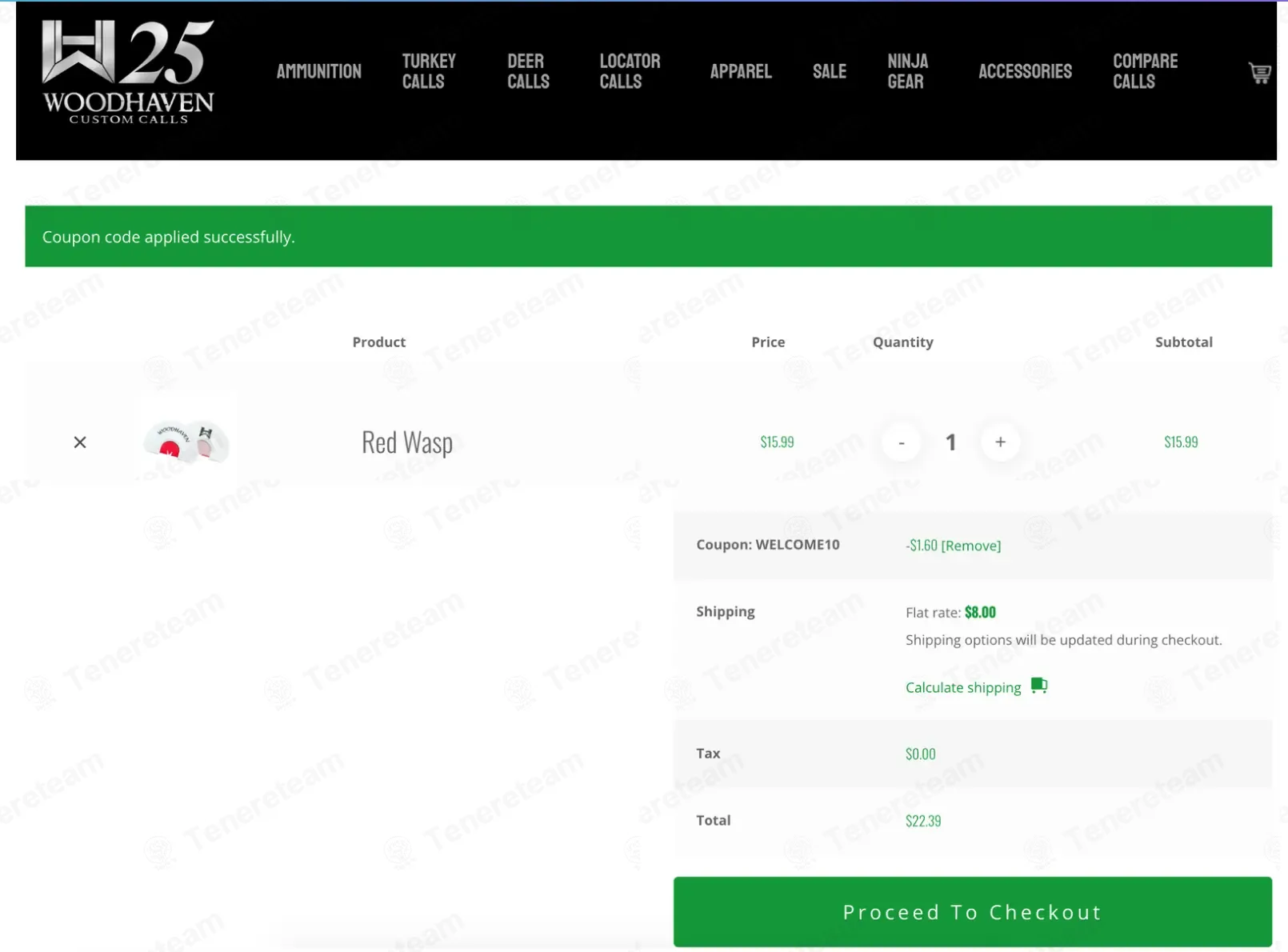Go to the Apparel section

pyautogui.click(x=741, y=71)
